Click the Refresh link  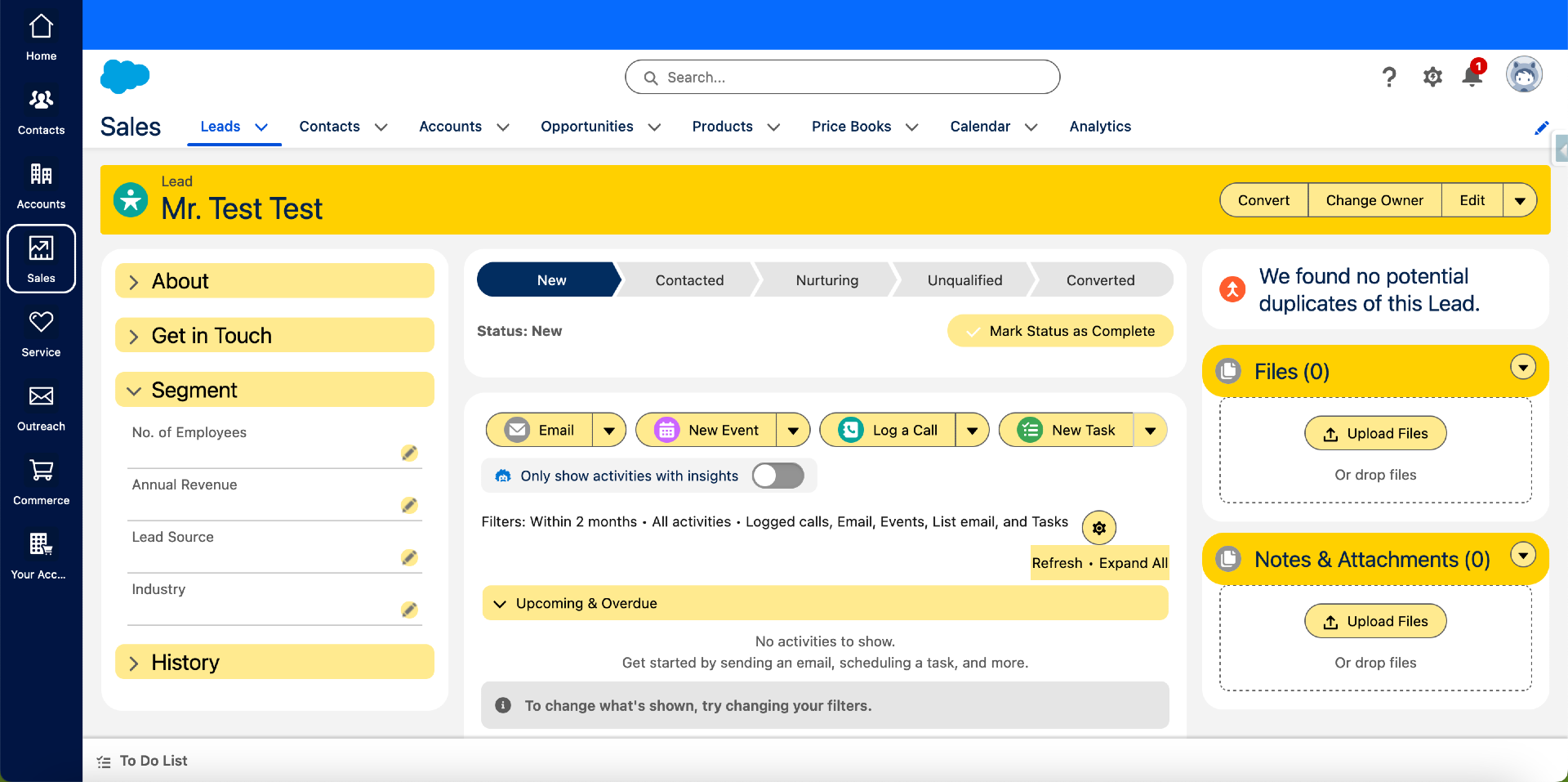click(1057, 563)
